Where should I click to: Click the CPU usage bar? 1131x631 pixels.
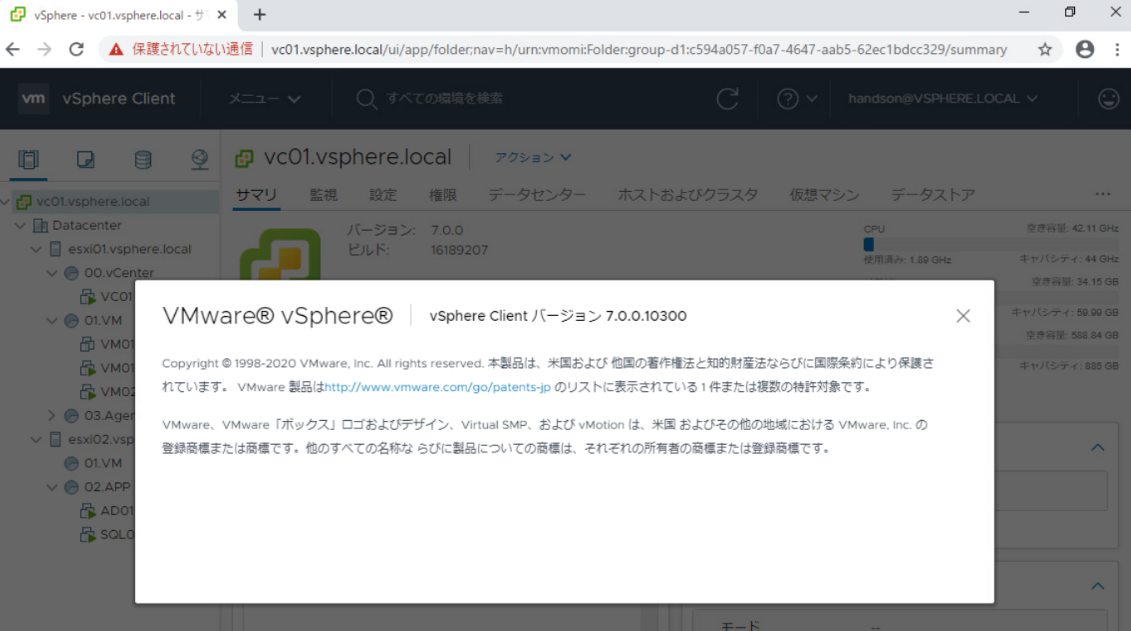point(990,245)
